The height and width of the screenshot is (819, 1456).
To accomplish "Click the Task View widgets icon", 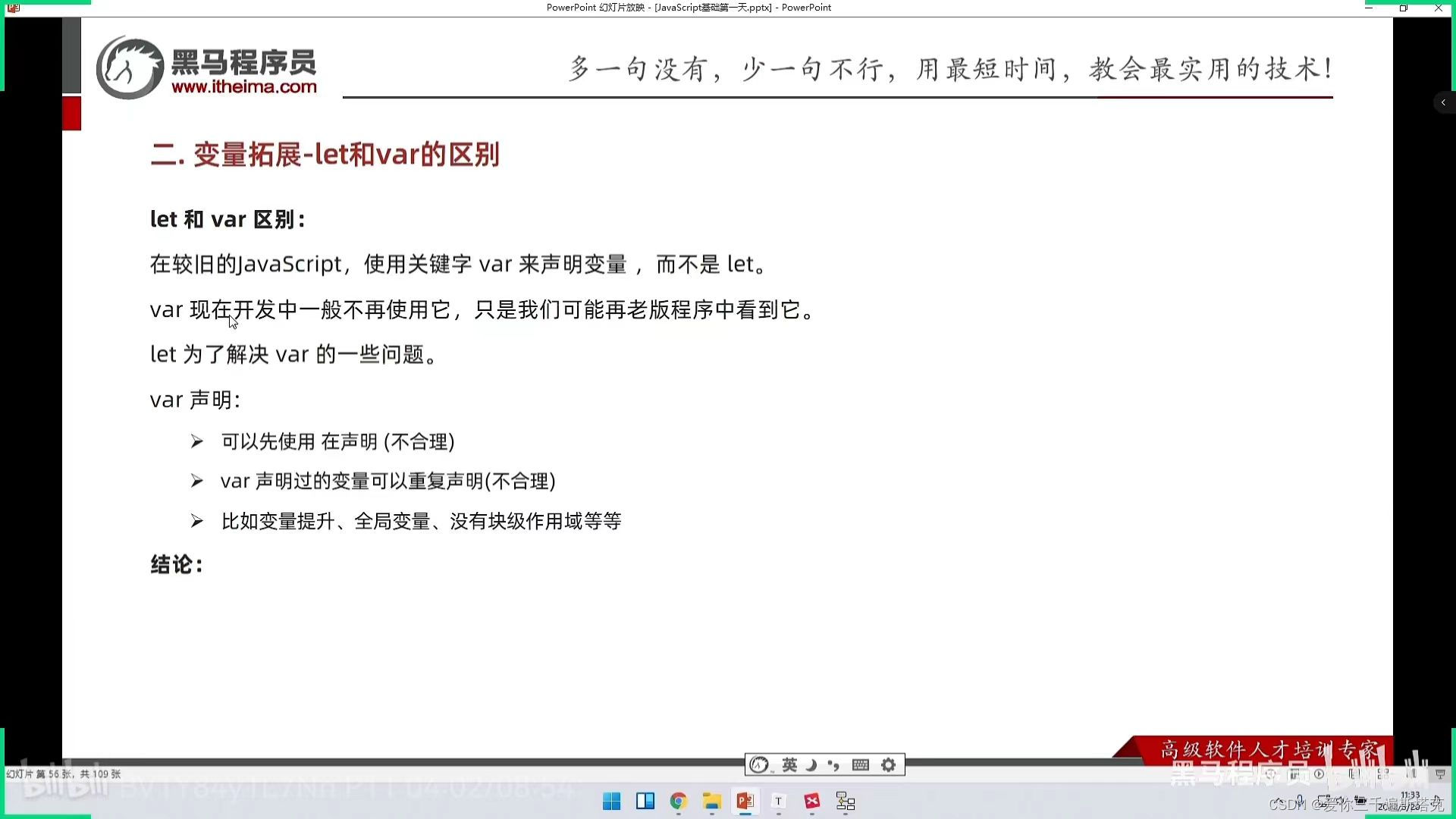I will [x=645, y=802].
